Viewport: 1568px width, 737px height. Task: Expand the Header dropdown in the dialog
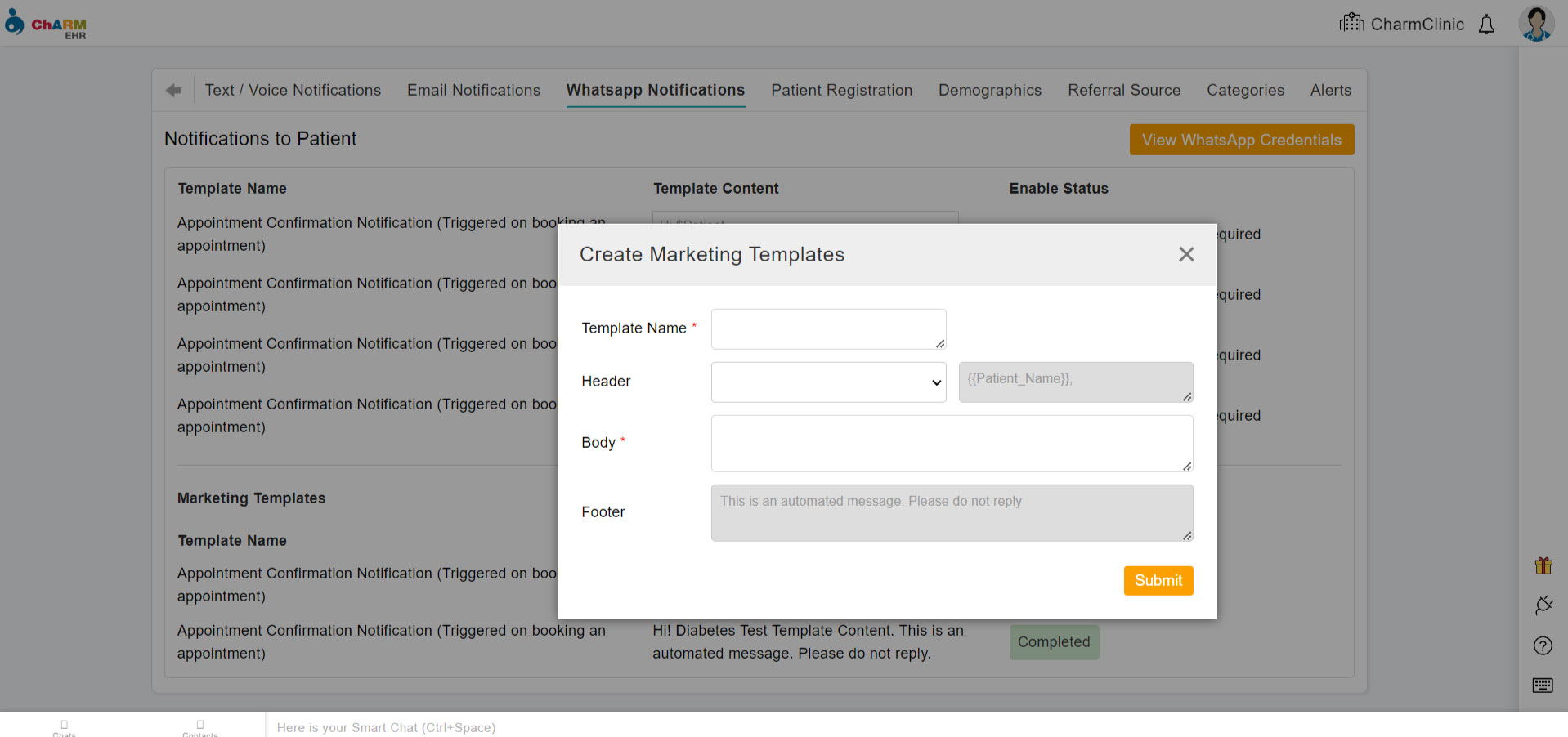click(x=828, y=382)
